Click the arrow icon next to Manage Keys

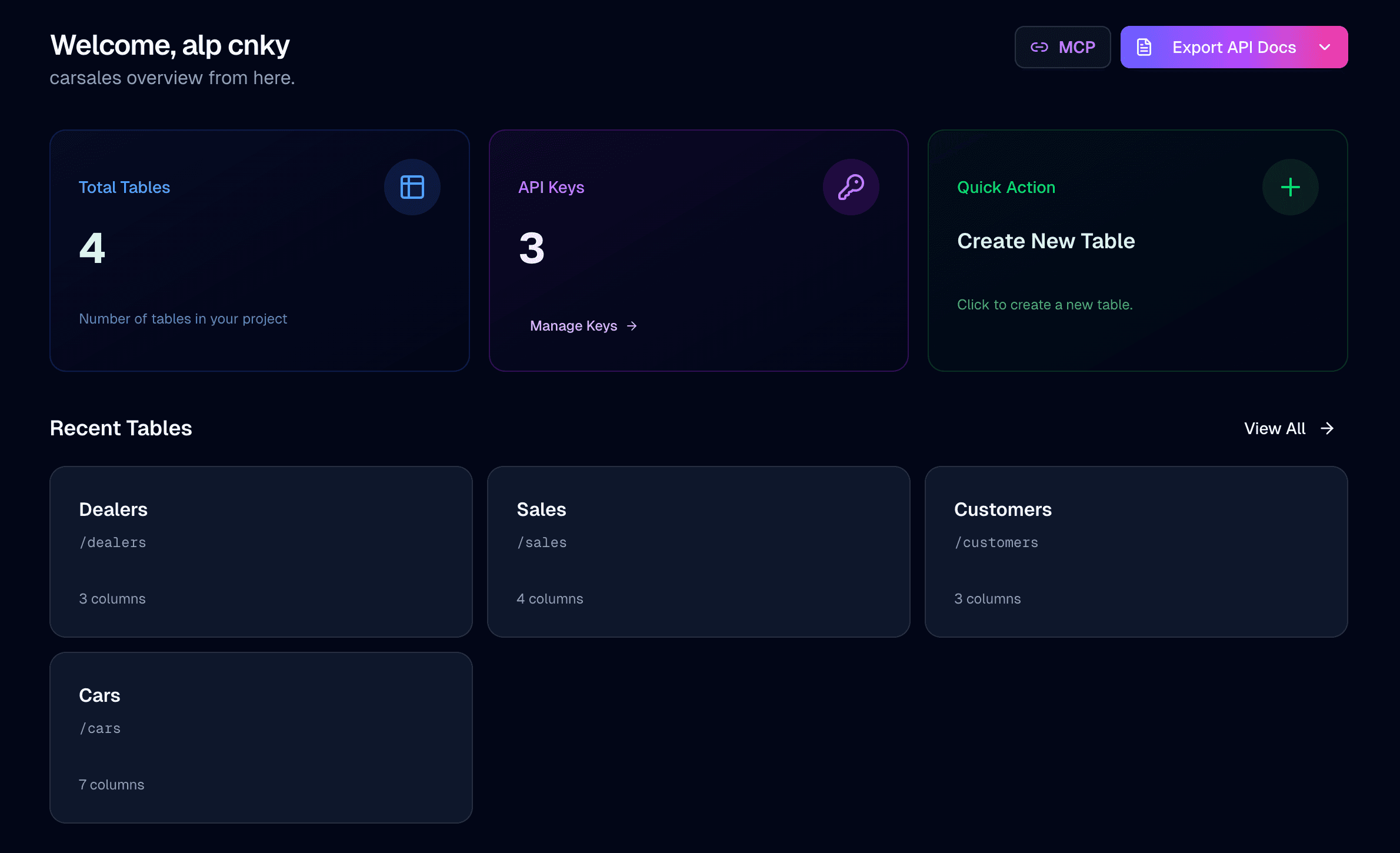click(632, 326)
